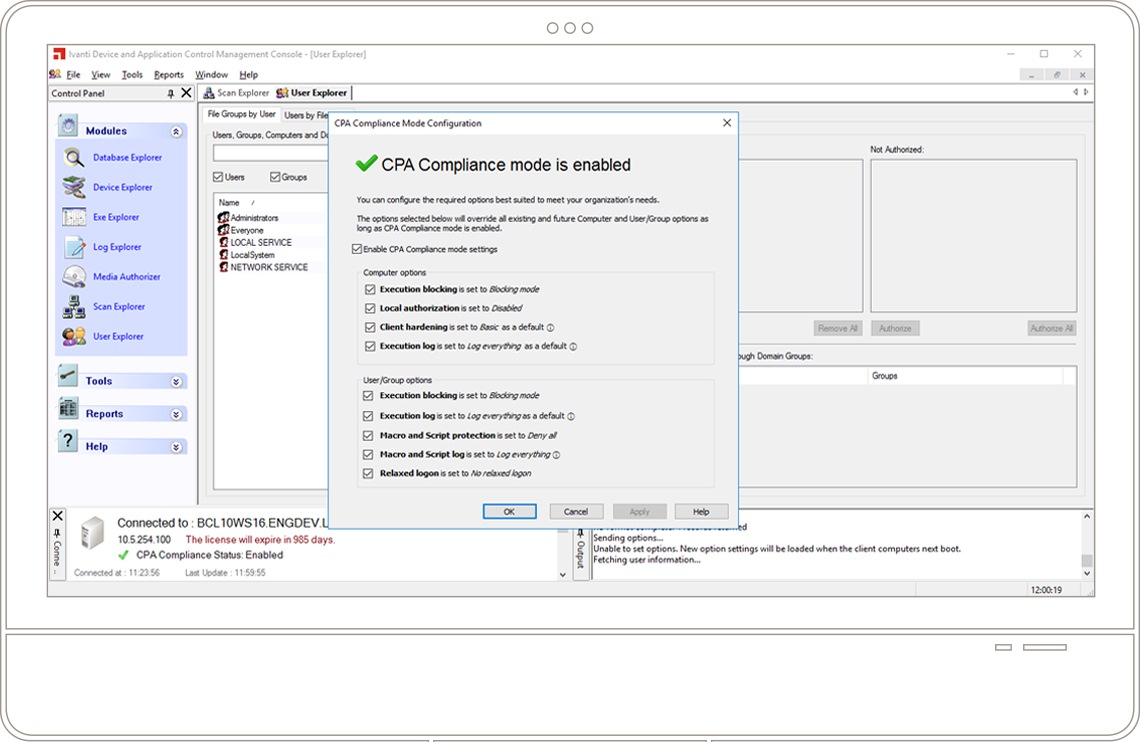Viewport: 1140px width, 742px height.
Task: Open the View menu
Action: click(x=100, y=74)
